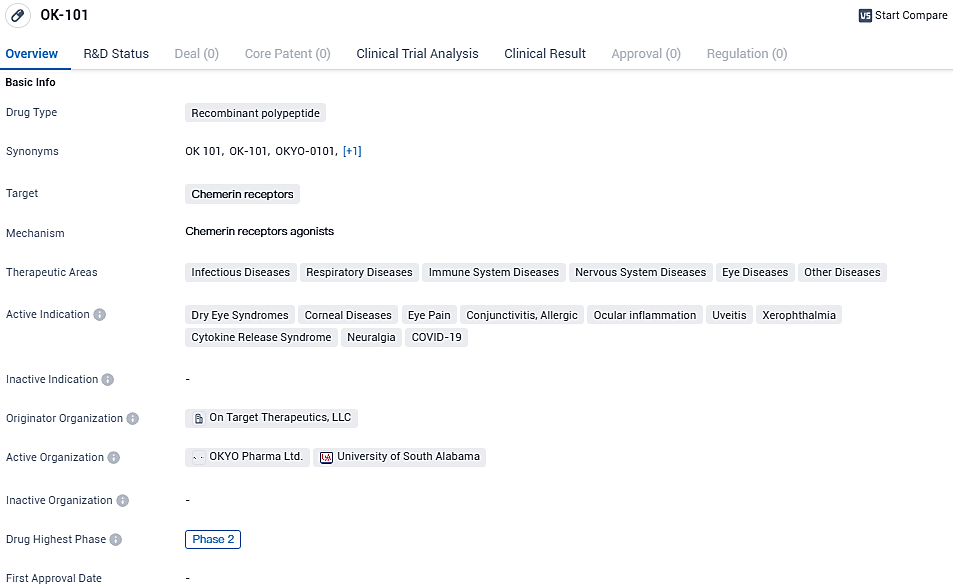Click the Inactive Indication info icon
The height and width of the screenshot is (587, 953).
click(x=108, y=380)
